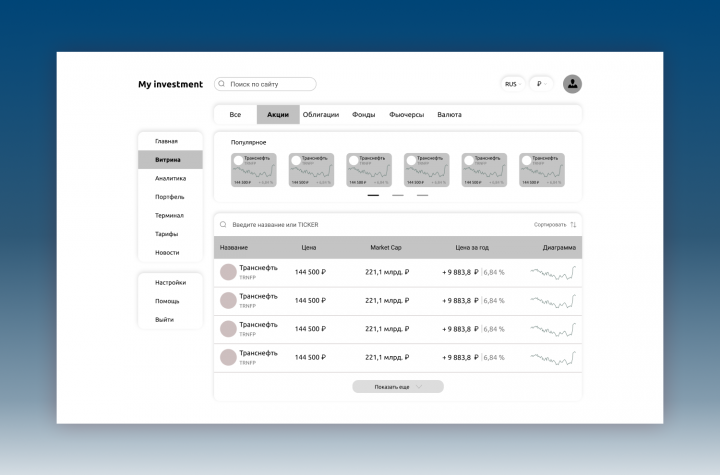
Task: Open Новости in the sidebar
Action: pos(170,253)
